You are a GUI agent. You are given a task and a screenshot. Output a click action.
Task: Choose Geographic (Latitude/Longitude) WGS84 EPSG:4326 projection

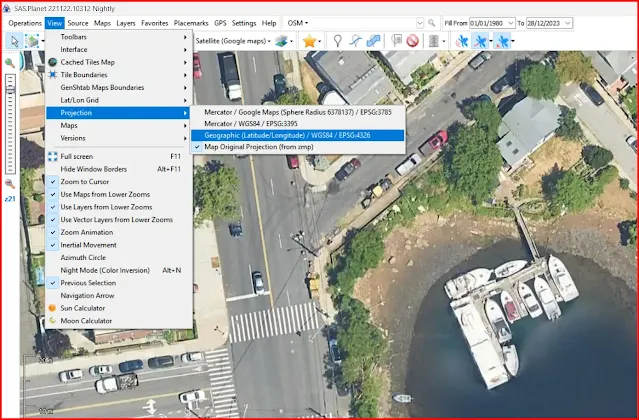[x=297, y=135]
